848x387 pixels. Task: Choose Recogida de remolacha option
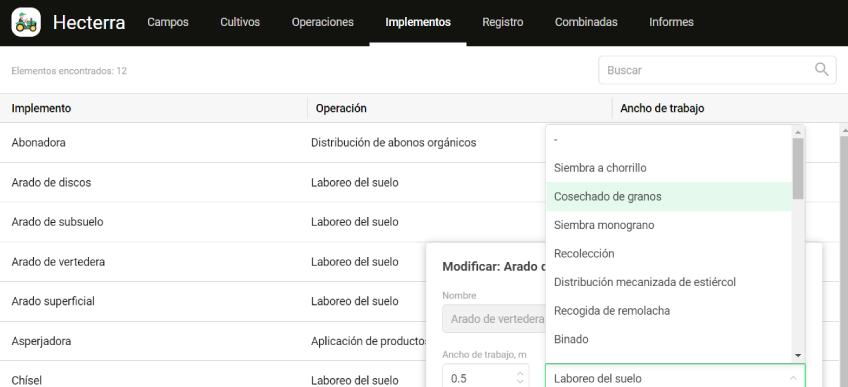669,311
